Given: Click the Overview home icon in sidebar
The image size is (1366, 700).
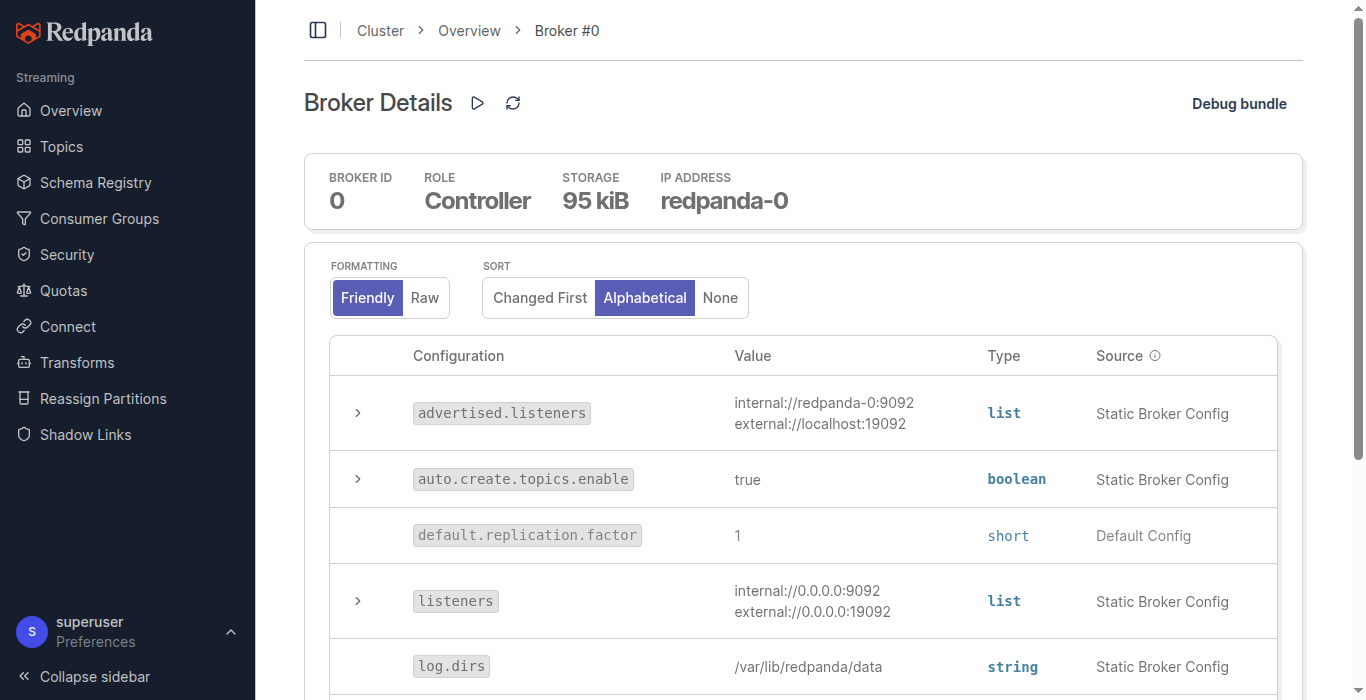Looking at the screenshot, I should point(24,111).
